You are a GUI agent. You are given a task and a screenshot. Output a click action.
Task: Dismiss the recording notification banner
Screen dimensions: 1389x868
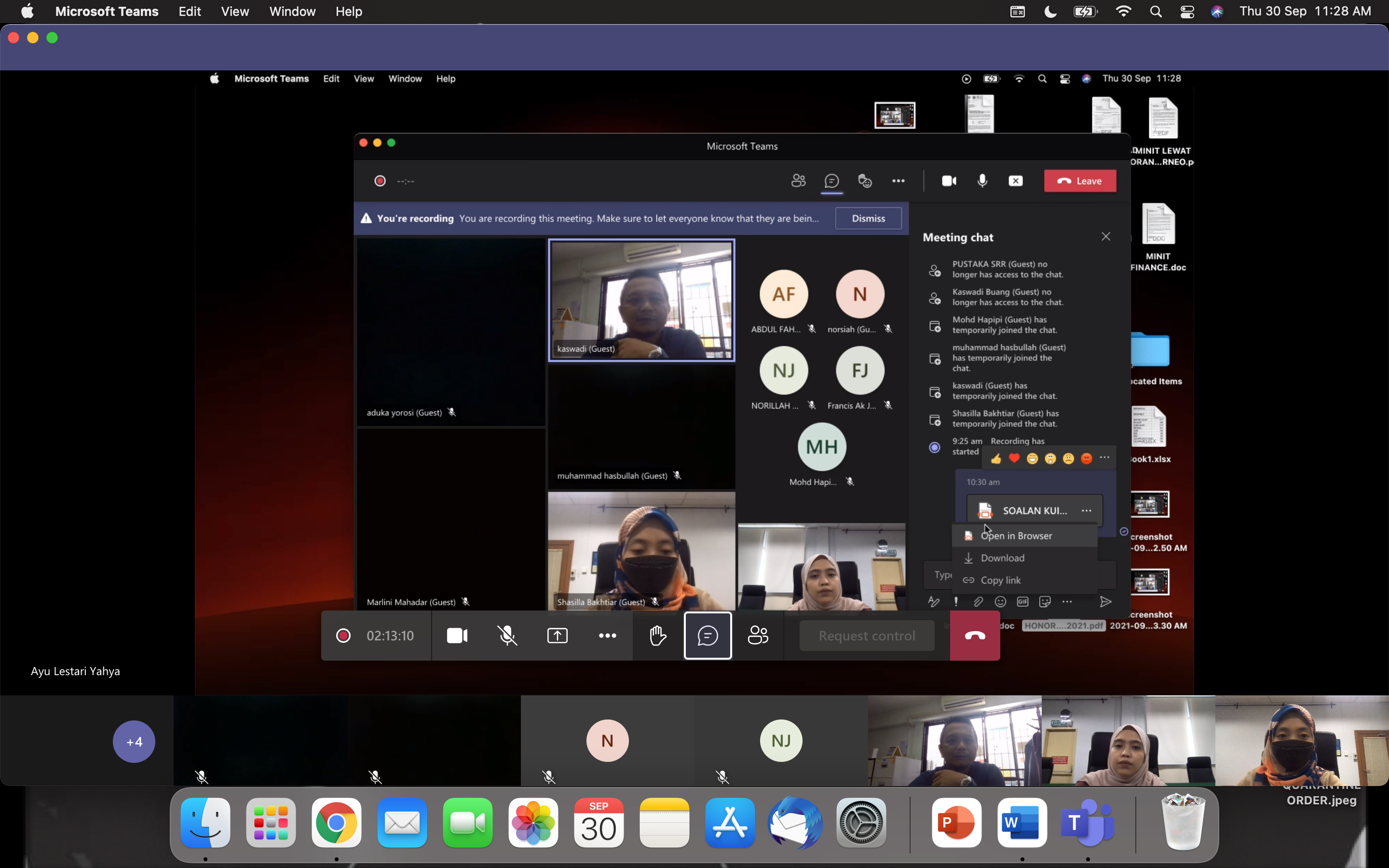[868, 218]
